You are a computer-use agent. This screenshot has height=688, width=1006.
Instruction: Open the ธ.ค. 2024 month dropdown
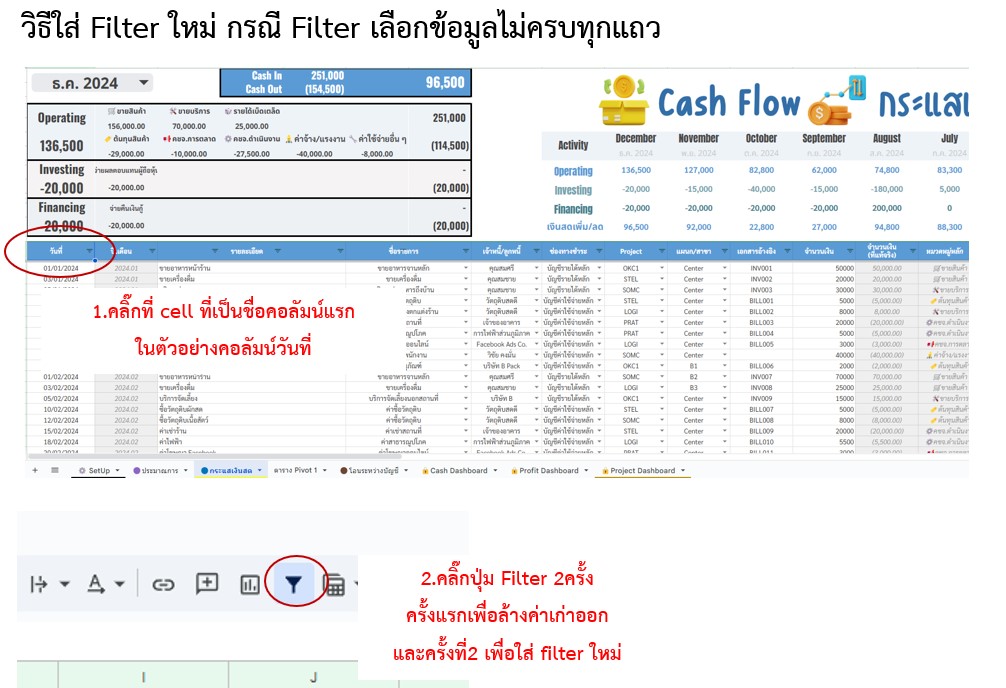144,83
